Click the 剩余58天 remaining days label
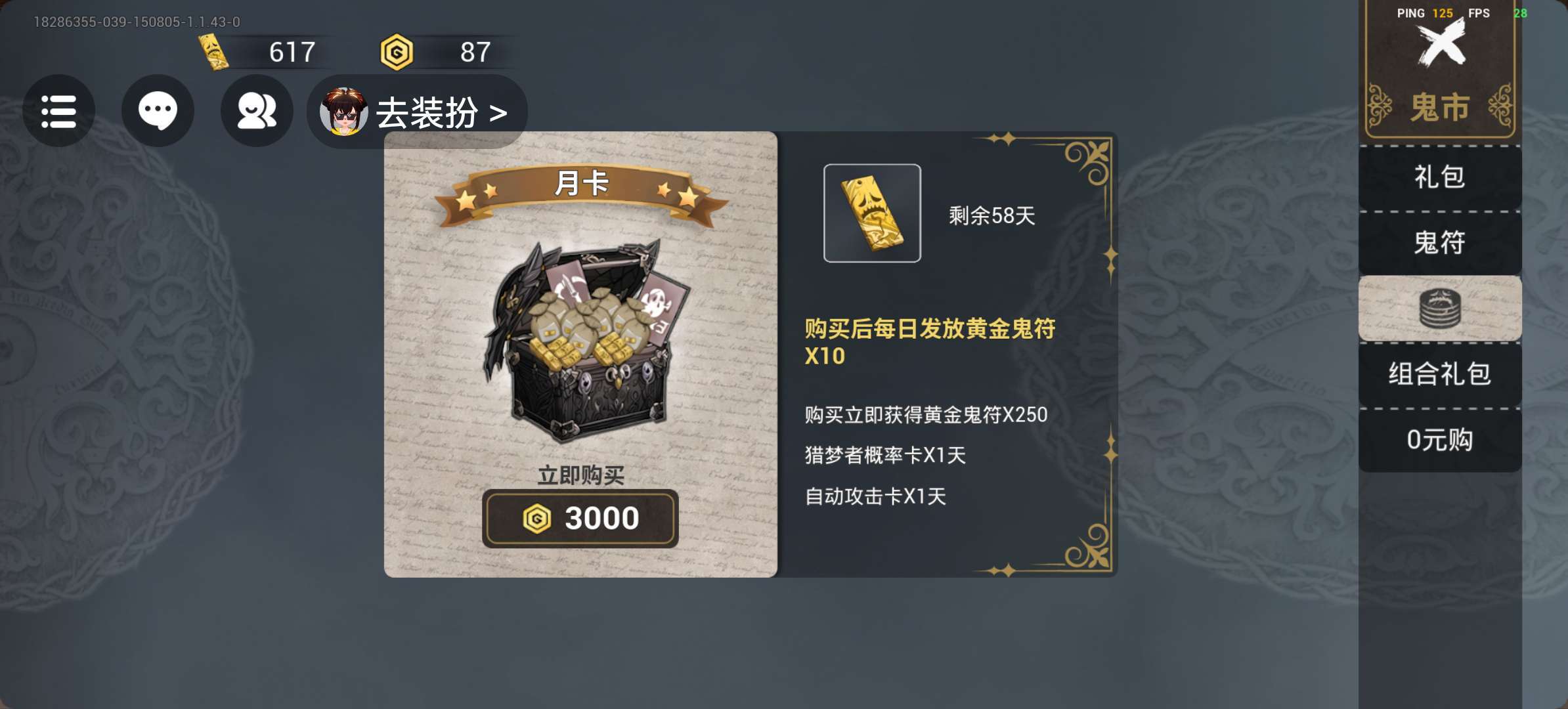Viewport: 1568px width, 709px height. click(992, 215)
